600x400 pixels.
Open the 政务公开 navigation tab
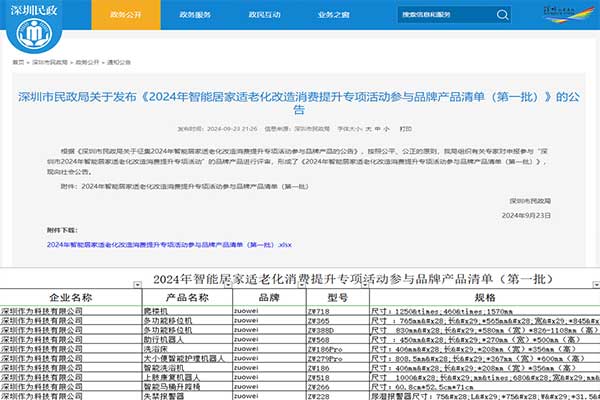tap(126, 15)
